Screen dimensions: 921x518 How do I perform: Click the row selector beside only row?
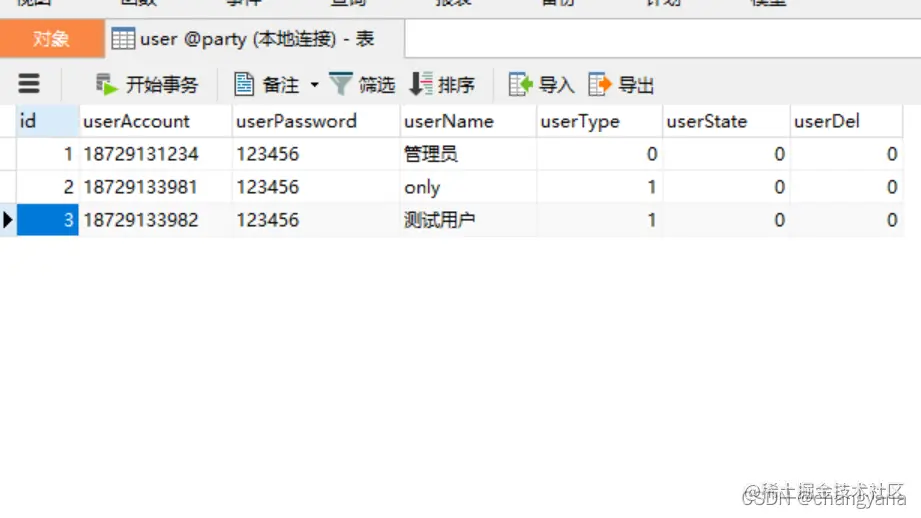8,187
